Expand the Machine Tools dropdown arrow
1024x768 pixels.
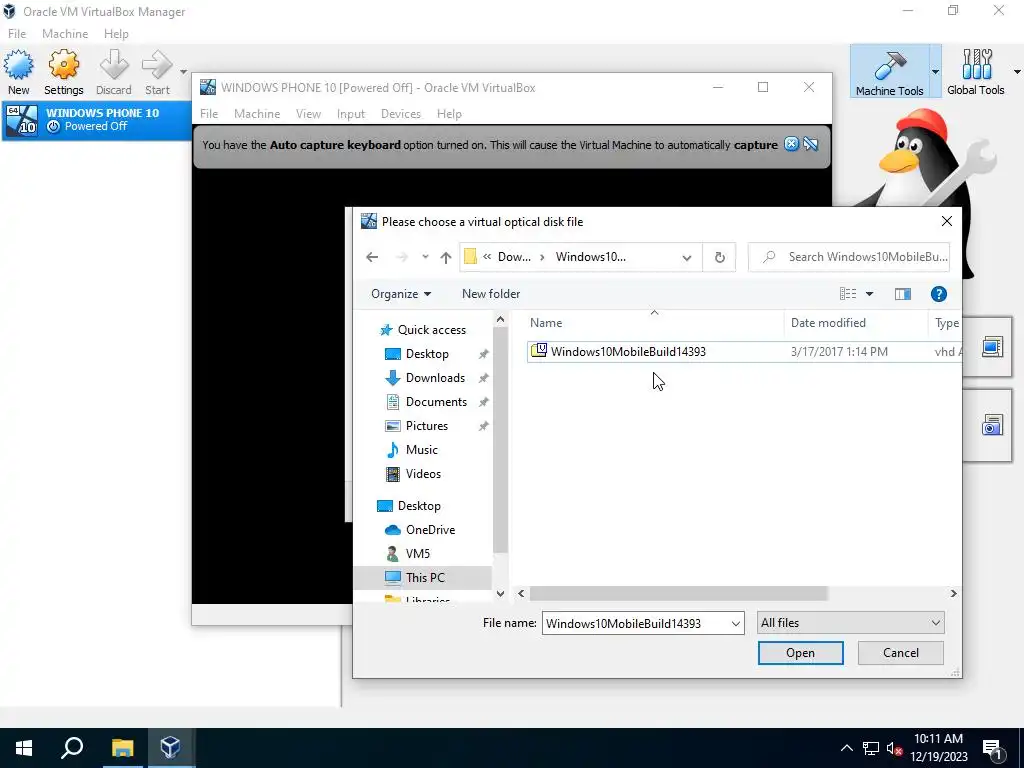(x=935, y=72)
